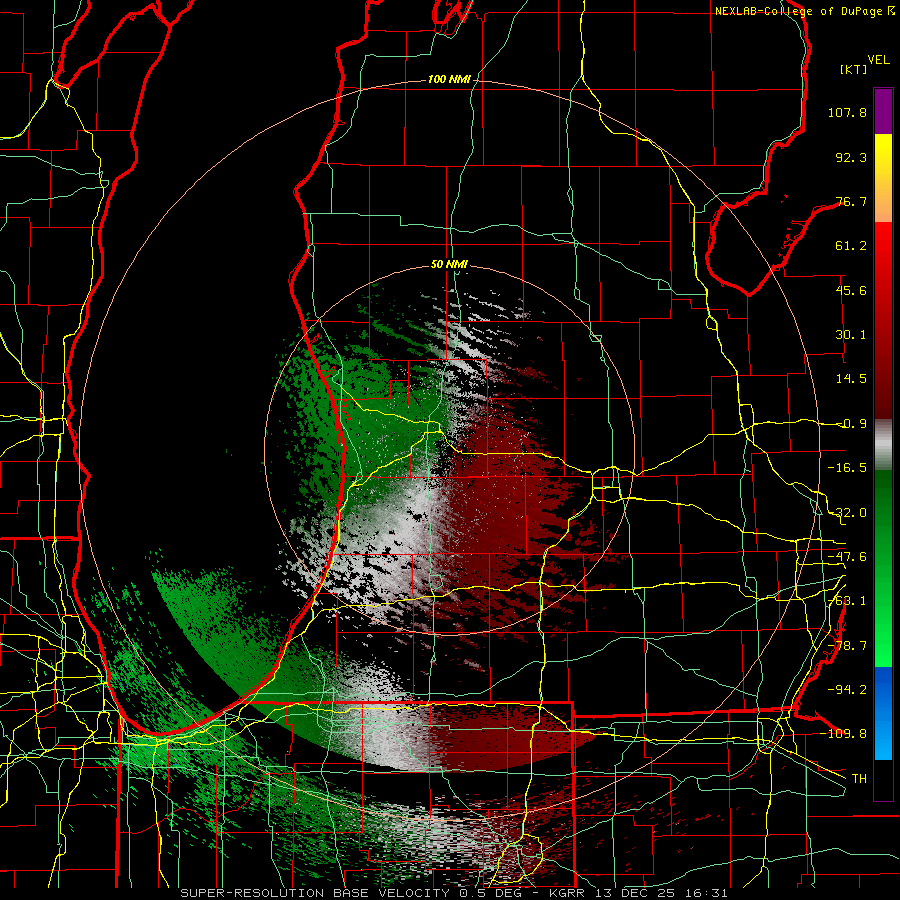Select the -94.2 legend value

click(847, 690)
